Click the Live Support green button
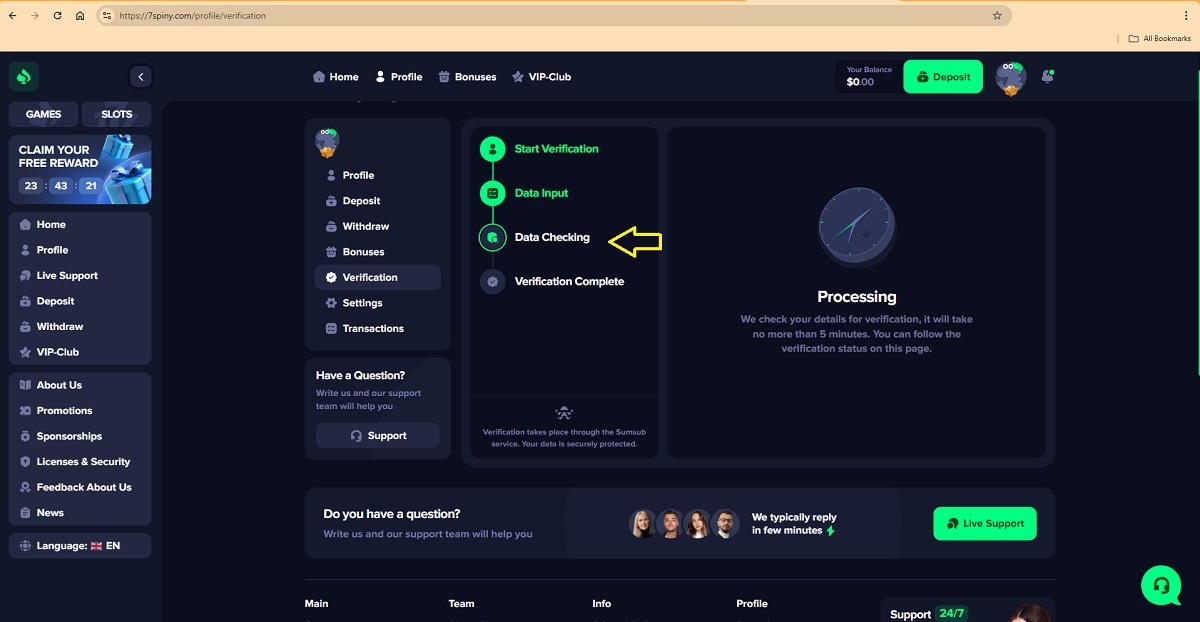This screenshot has height=622, width=1200. point(985,523)
